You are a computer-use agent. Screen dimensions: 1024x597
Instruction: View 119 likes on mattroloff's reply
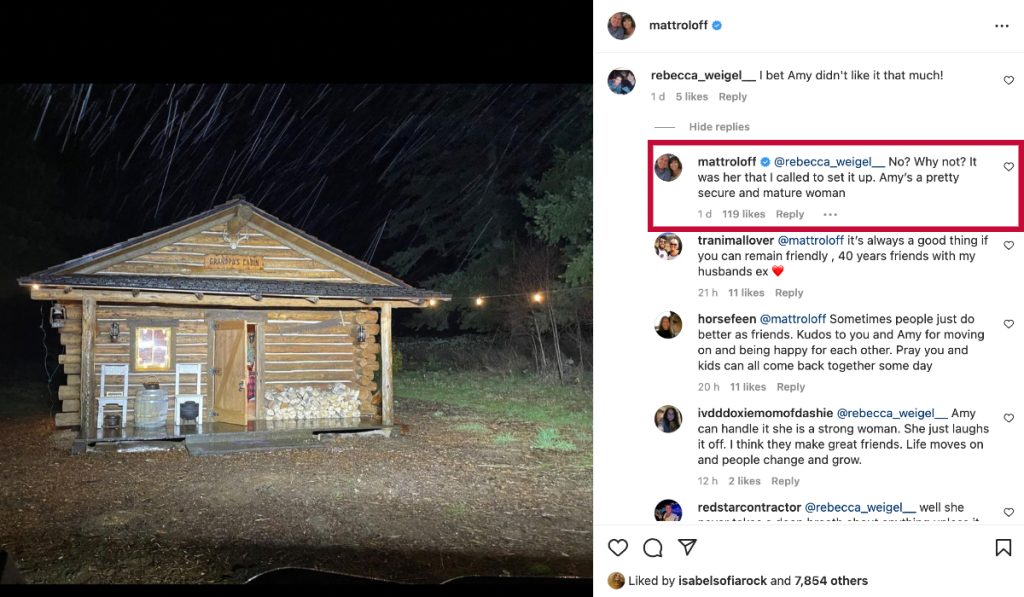pos(743,214)
